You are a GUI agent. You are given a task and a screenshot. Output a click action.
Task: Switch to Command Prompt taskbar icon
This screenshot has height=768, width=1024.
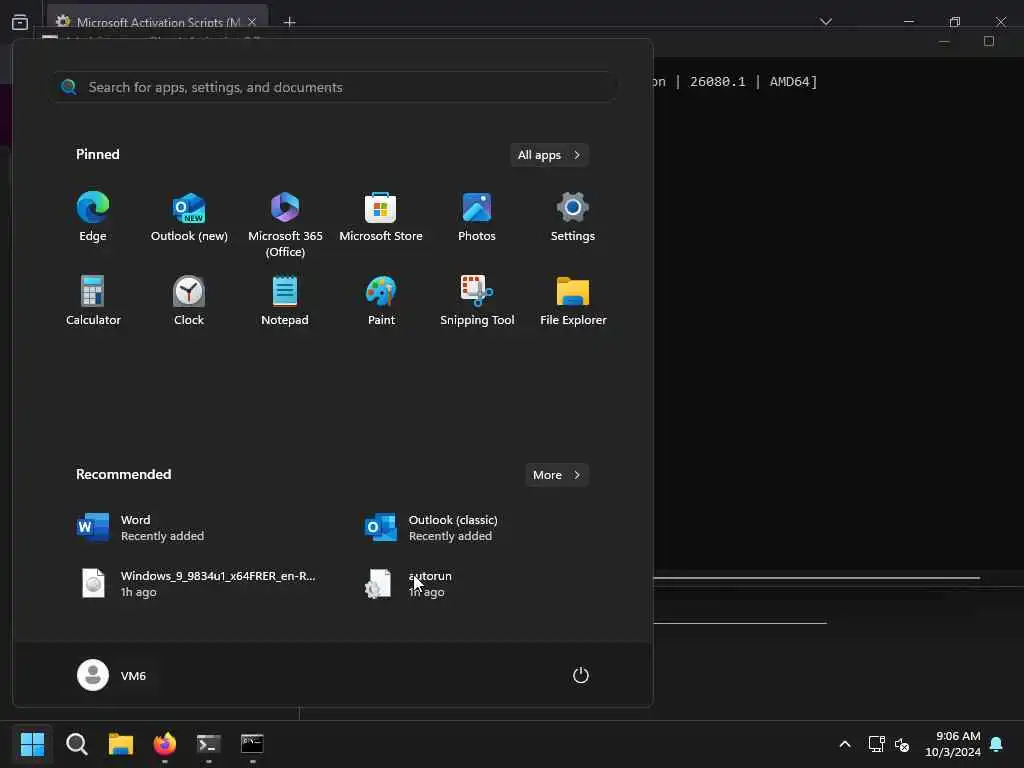point(252,744)
